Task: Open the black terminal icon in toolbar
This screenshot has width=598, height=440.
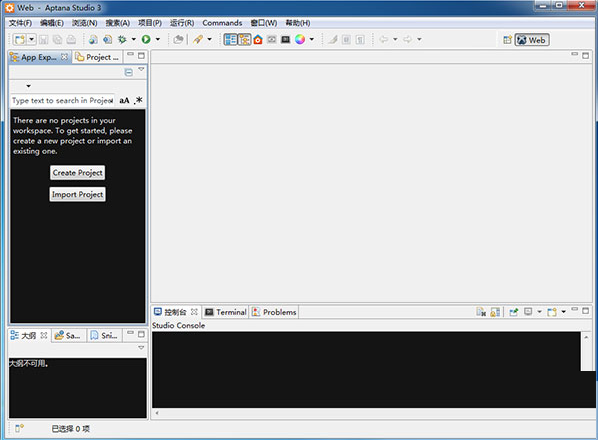Action: point(285,39)
